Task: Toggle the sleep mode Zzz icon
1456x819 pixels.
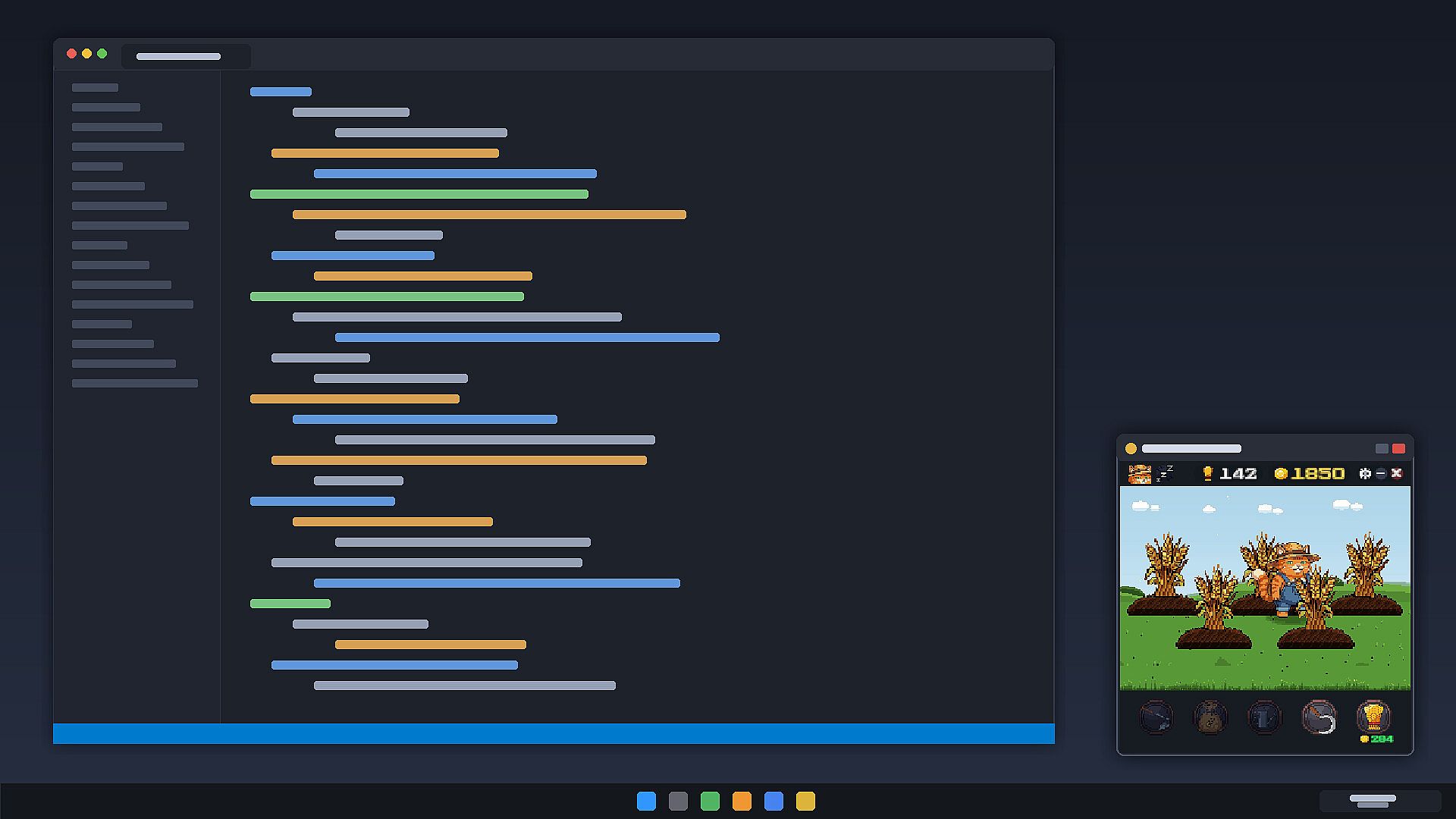Action: point(1165,473)
